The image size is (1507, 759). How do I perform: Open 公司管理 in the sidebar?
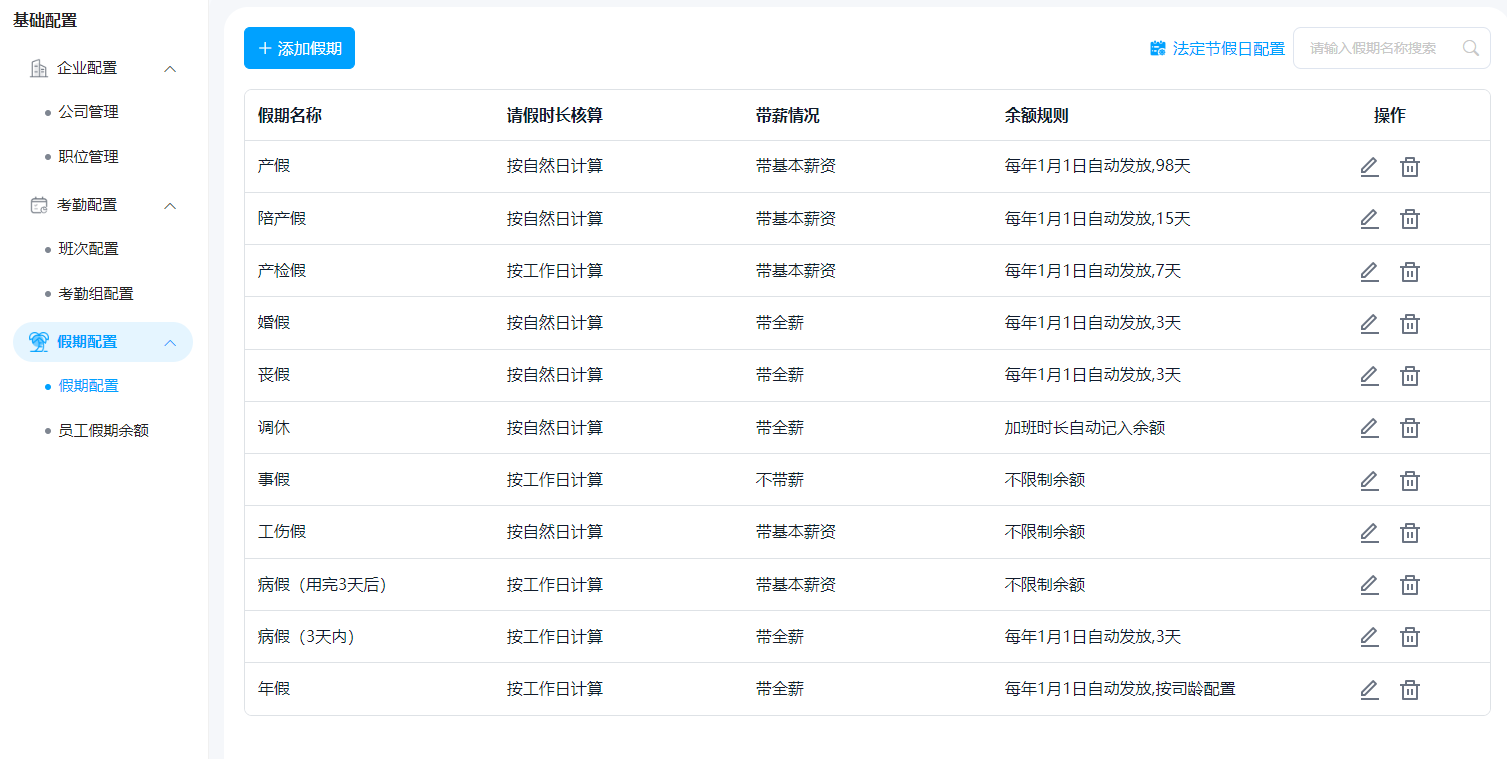click(x=88, y=112)
